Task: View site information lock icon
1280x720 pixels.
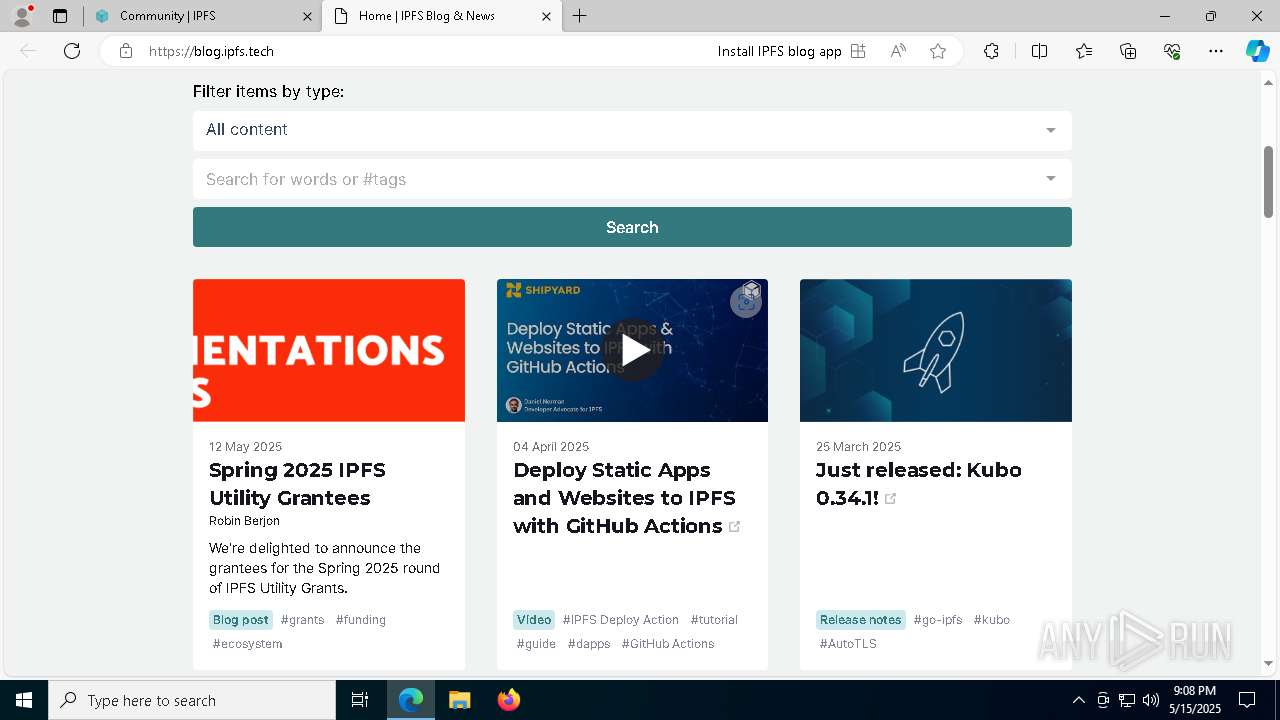Action: [x=126, y=51]
